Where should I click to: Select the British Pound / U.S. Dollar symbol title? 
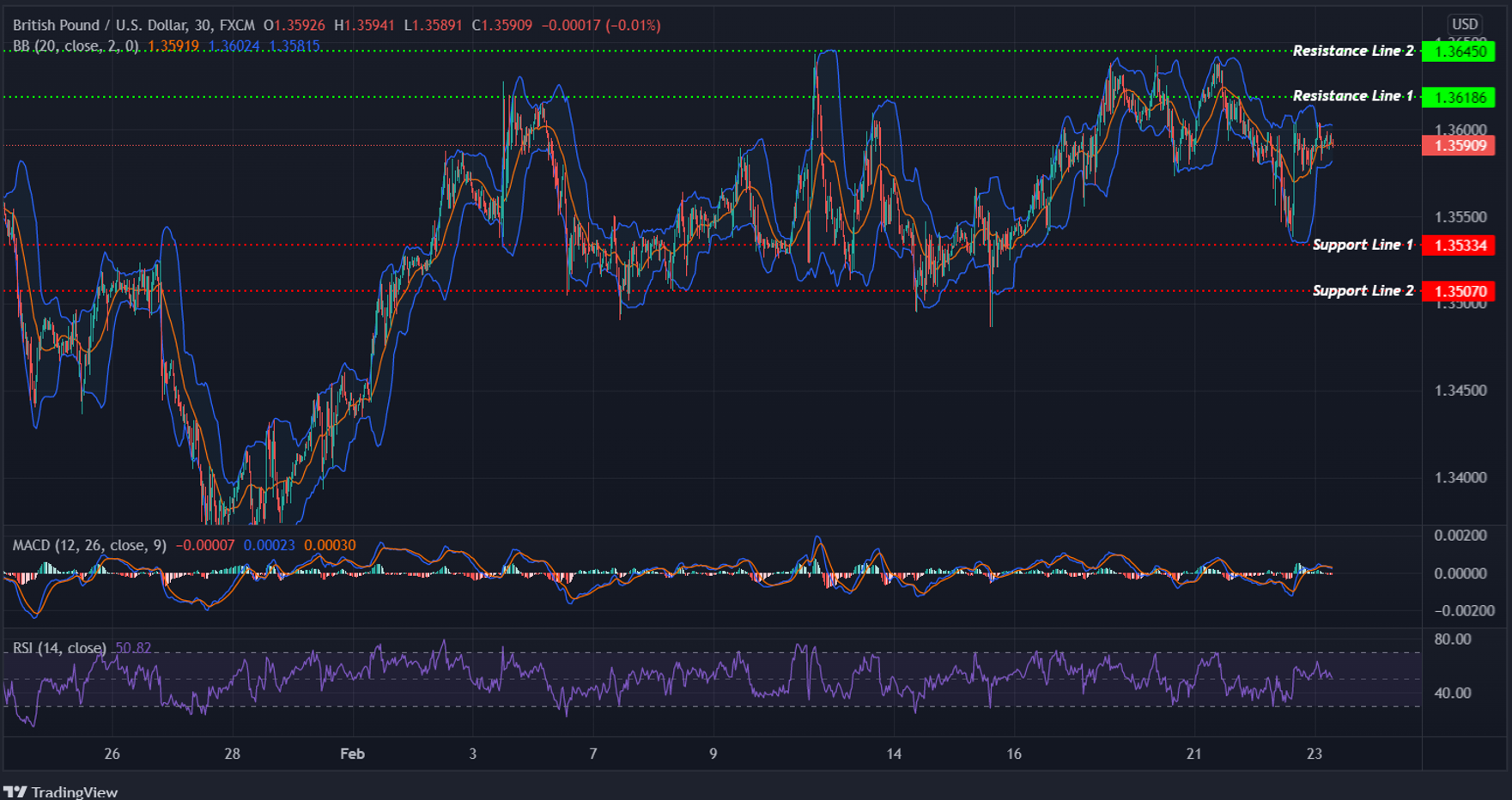94,25
